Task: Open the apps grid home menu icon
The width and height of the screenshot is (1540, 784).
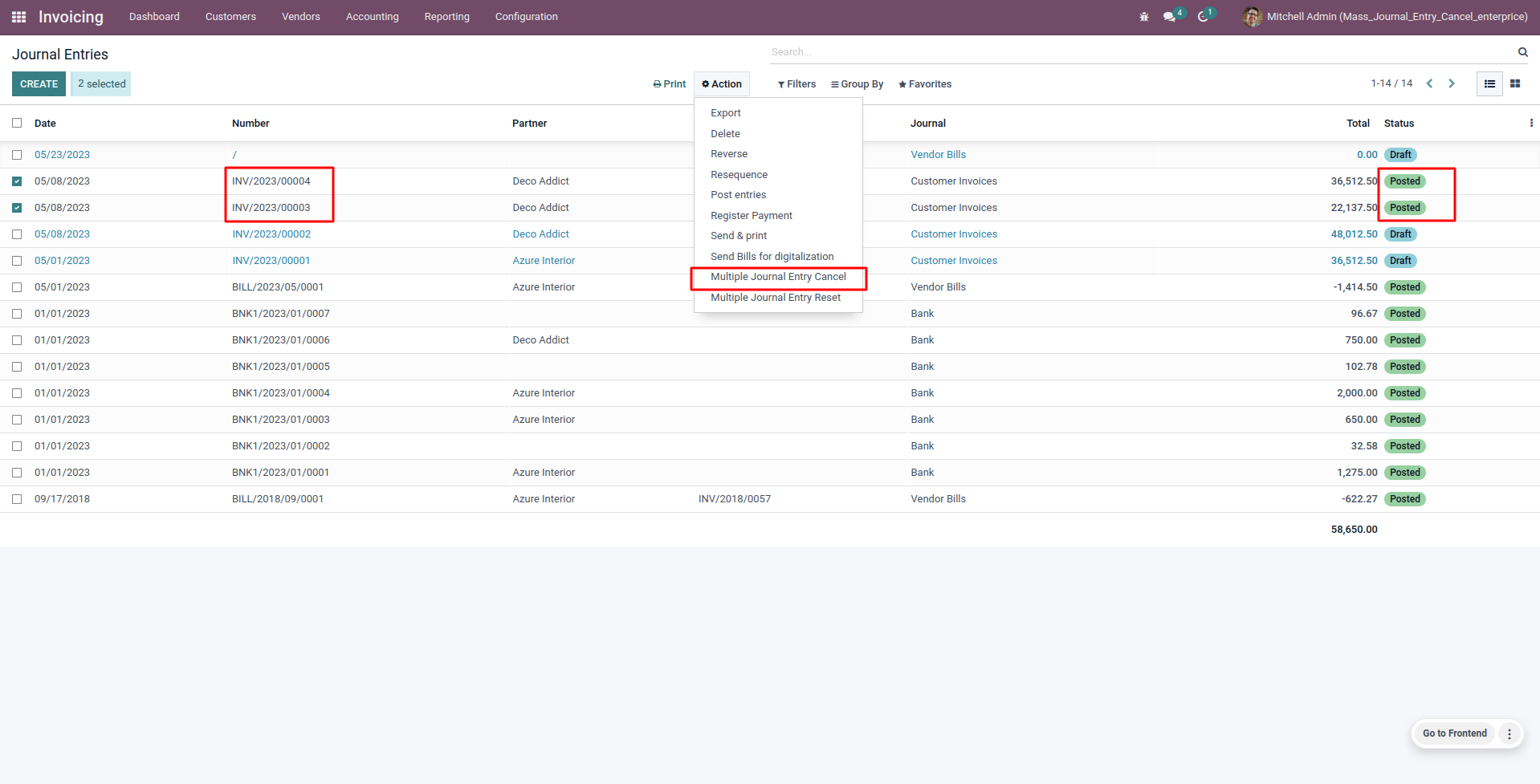Action: point(19,17)
